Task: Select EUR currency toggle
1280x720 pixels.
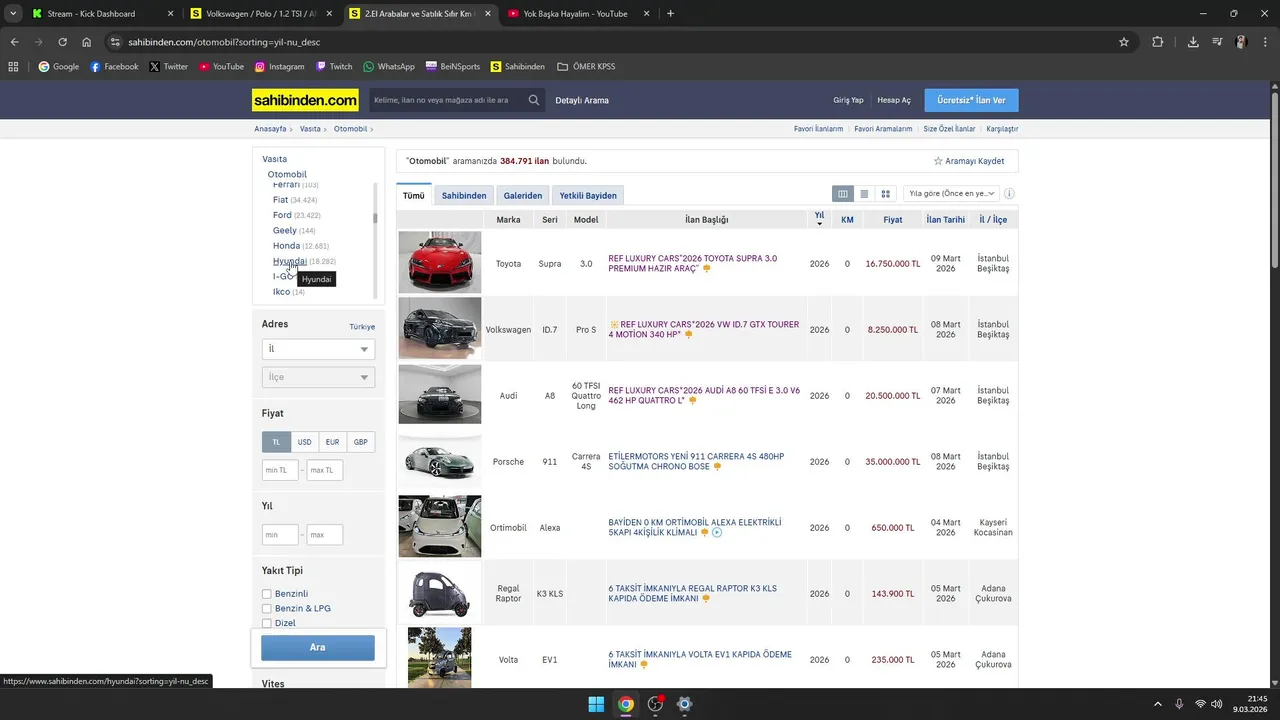Action: (332, 442)
